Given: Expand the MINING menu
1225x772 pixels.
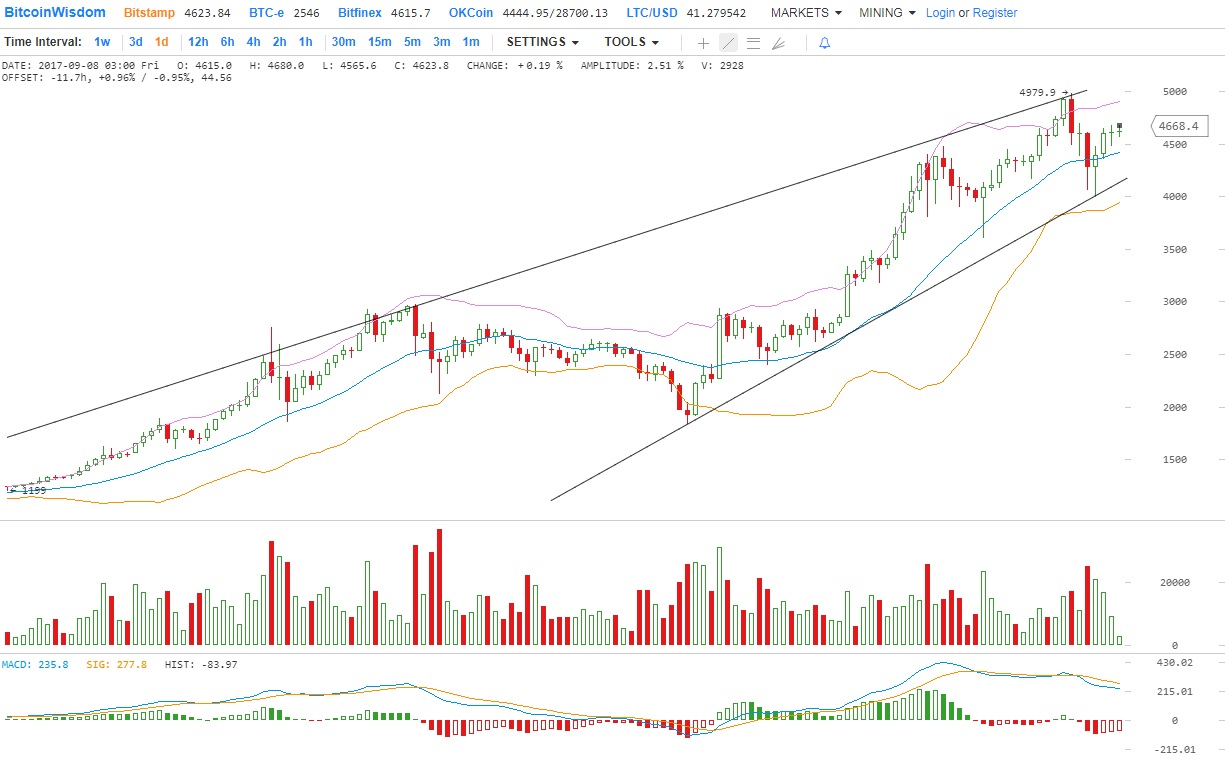Looking at the screenshot, I should coord(887,13).
